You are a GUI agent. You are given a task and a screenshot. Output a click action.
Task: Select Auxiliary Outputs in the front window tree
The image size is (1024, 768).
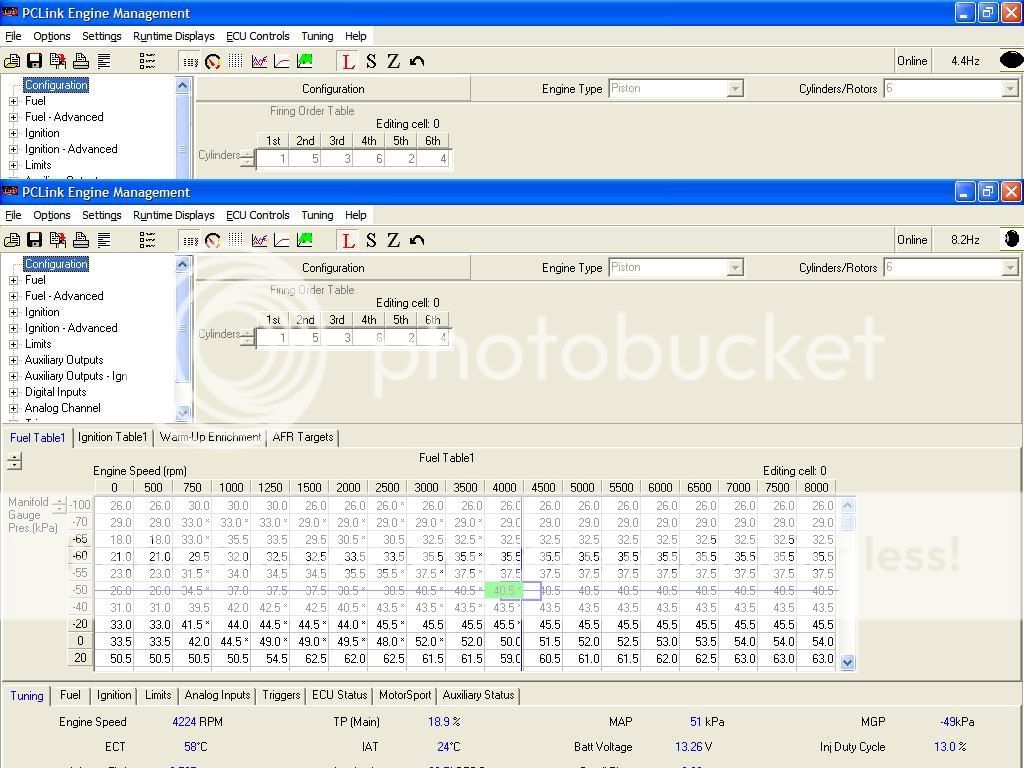[x=64, y=360]
